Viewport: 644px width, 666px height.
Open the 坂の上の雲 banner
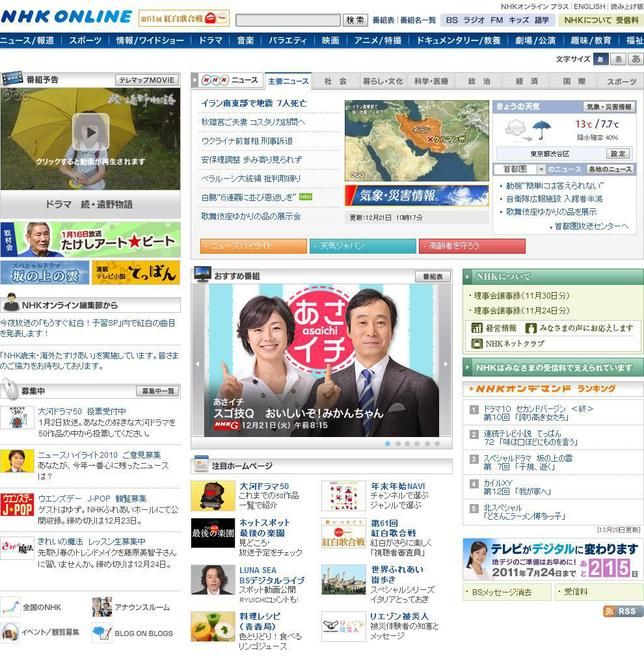45,272
